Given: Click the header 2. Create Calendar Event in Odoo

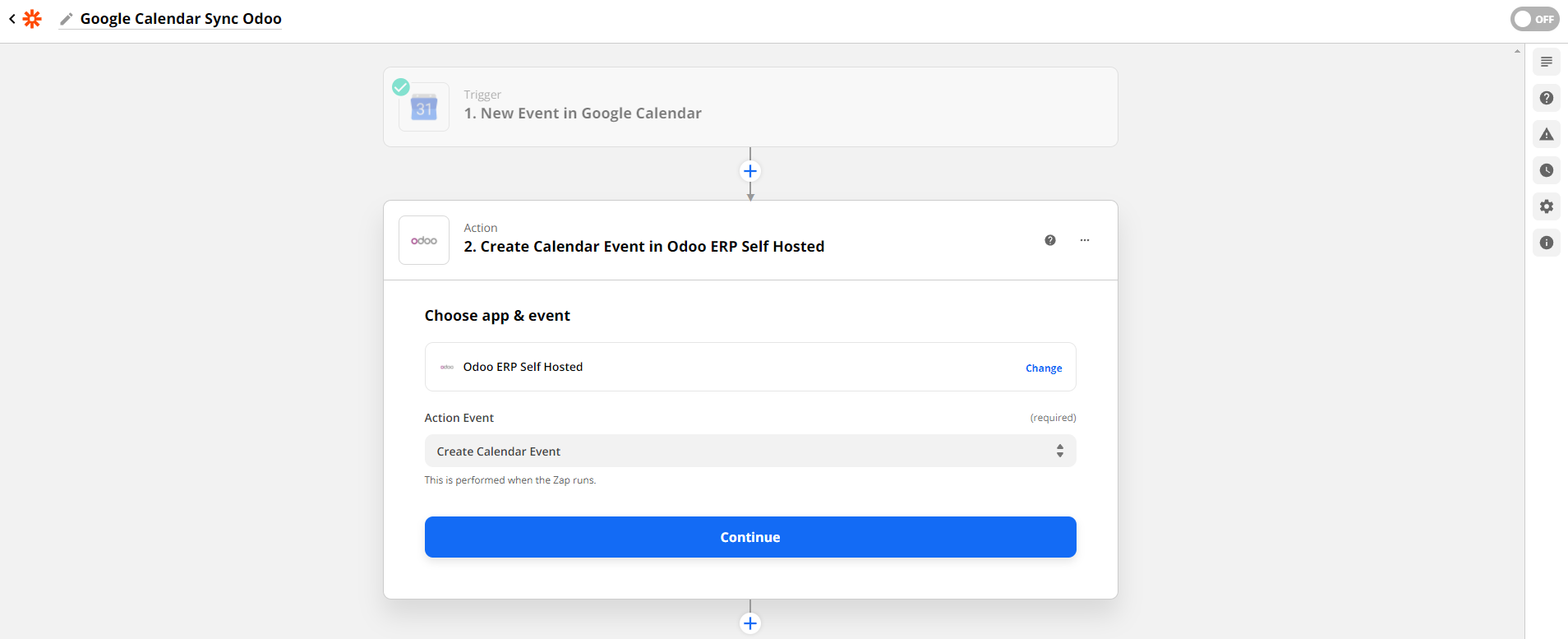Looking at the screenshot, I should tap(643, 247).
